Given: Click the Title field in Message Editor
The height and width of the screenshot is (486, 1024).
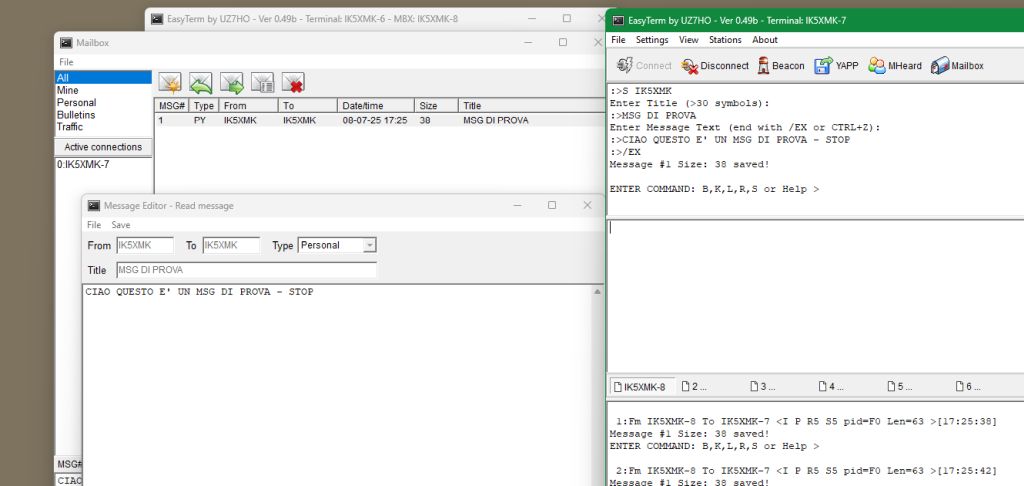Looking at the screenshot, I should [246, 270].
